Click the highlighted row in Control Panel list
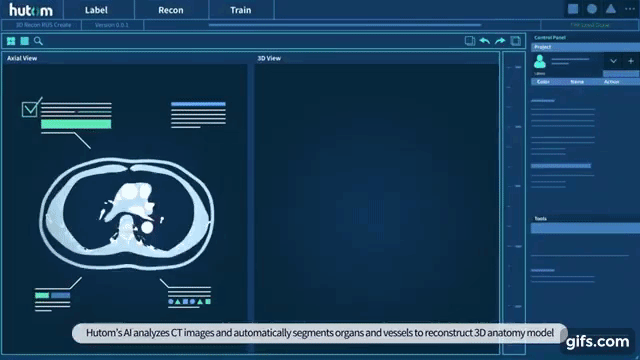The height and width of the screenshot is (360, 640). point(561,166)
